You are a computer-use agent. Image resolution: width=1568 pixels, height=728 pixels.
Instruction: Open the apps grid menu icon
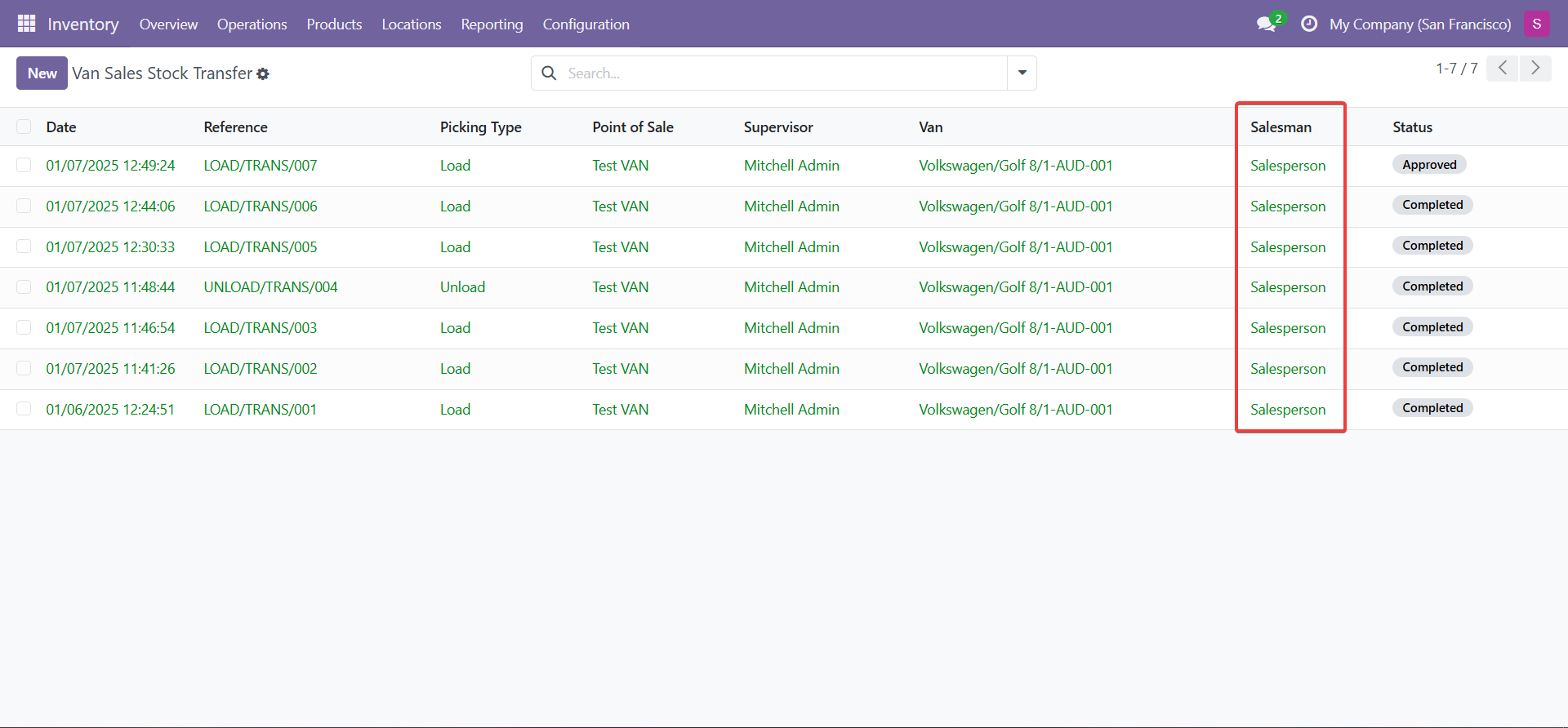tap(26, 24)
